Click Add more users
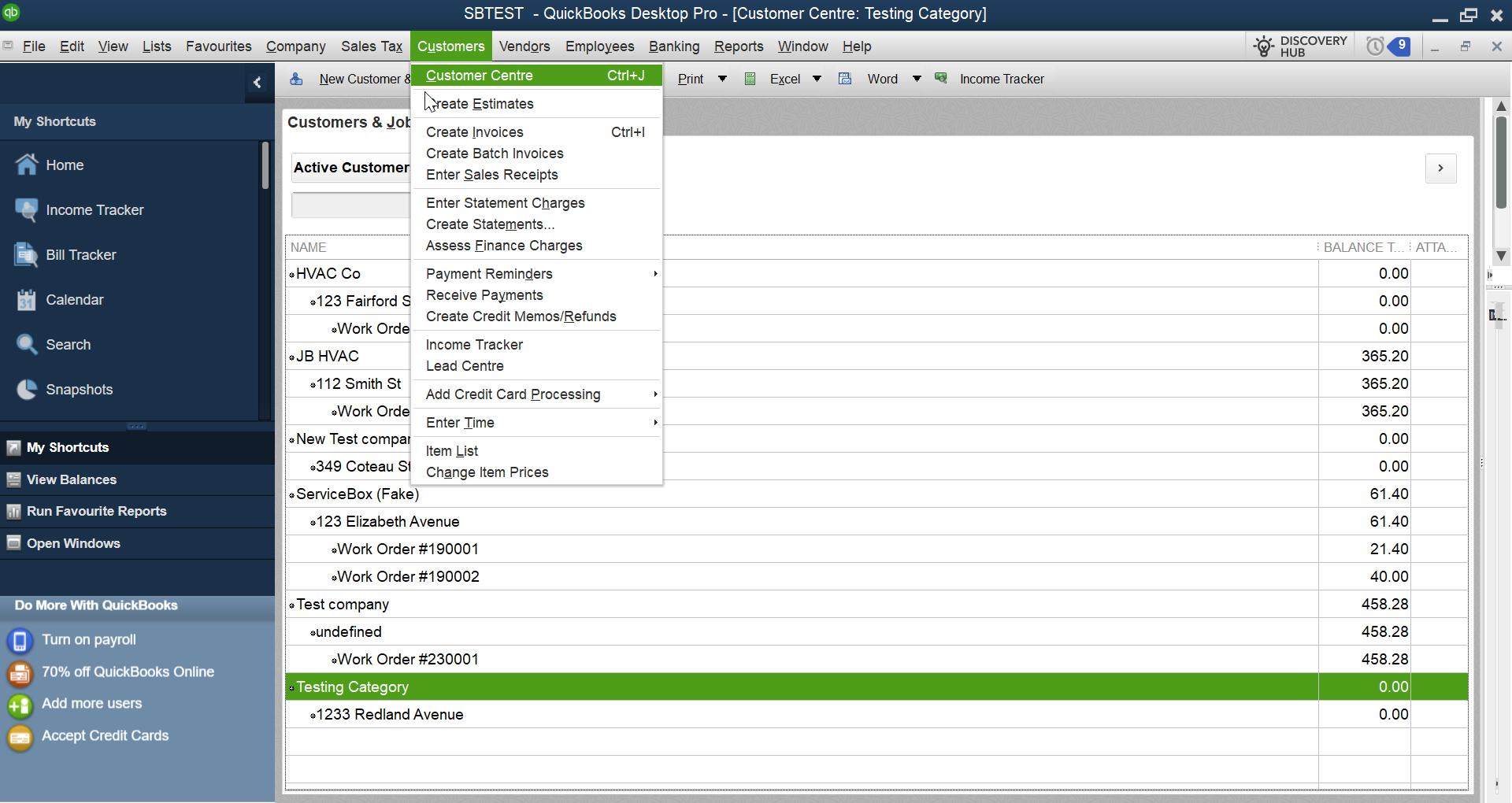The image size is (1512, 803). point(91,703)
